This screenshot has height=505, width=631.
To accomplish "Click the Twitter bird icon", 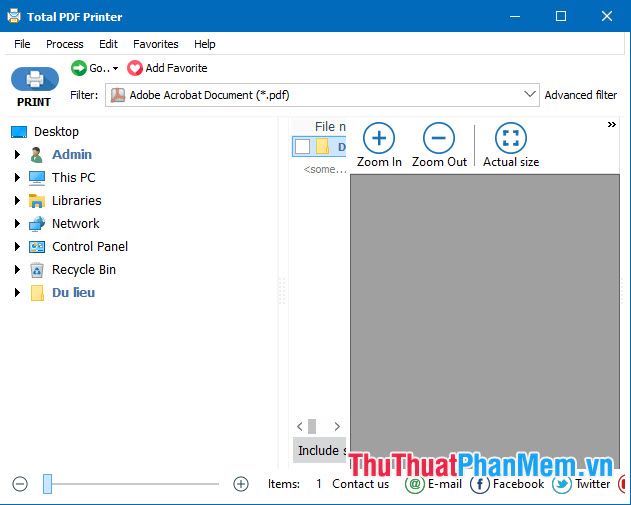I will (x=562, y=484).
